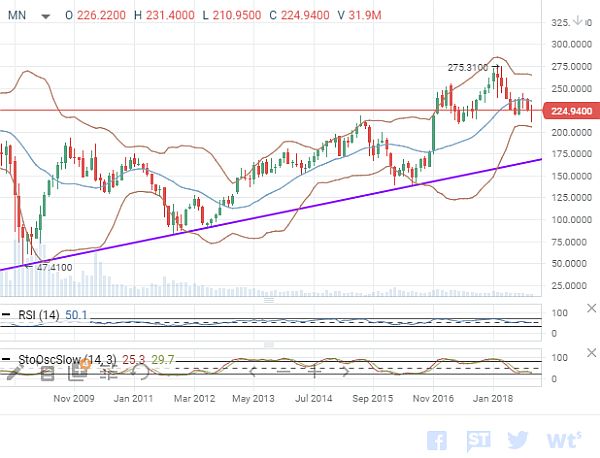Click the Wt share icon
The image size is (600, 458).
pos(564,440)
